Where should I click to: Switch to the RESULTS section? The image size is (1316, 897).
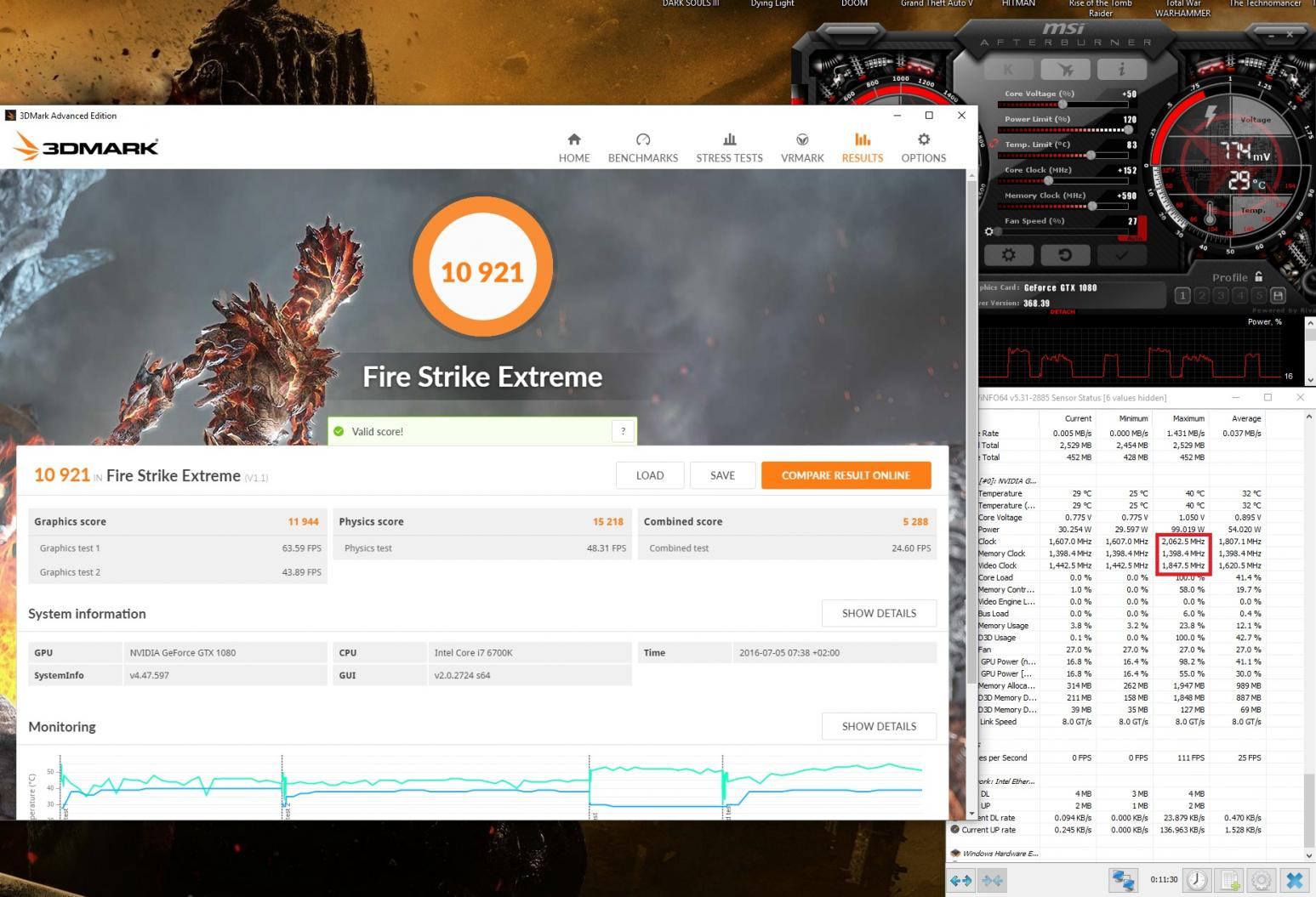863,148
